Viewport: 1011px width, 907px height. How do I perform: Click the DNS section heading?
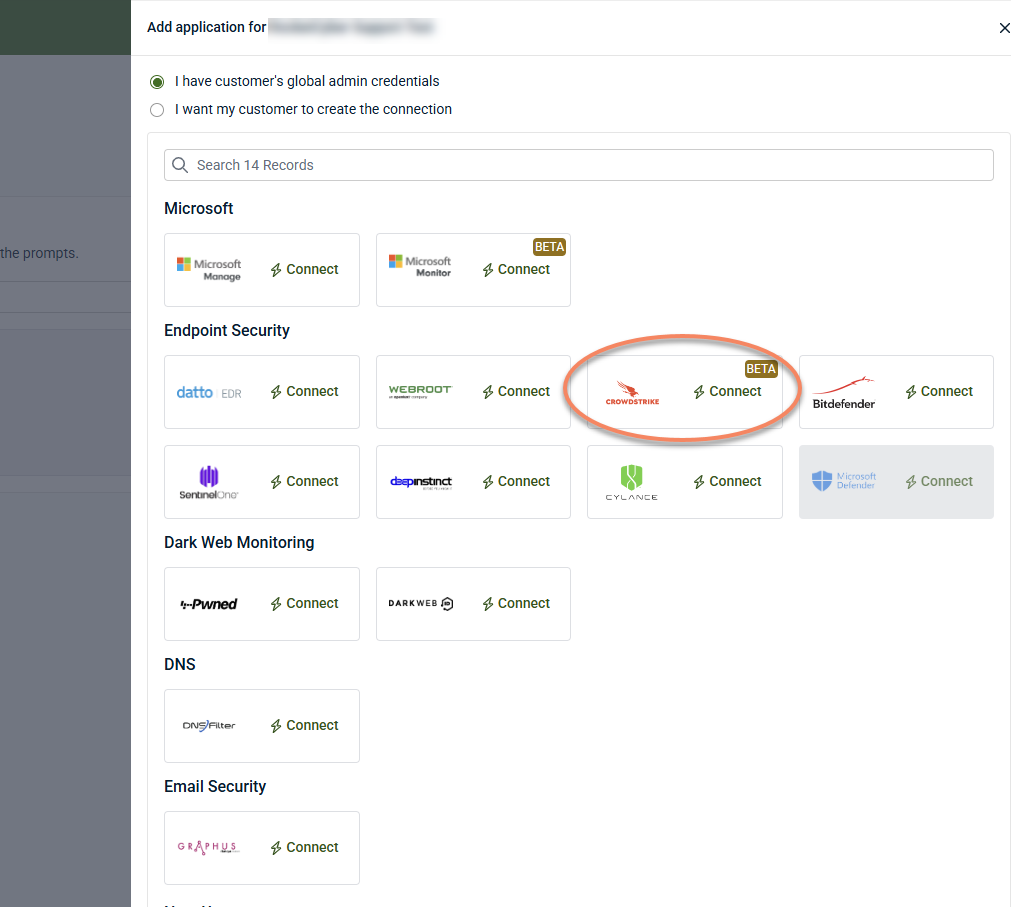(x=180, y=665)
